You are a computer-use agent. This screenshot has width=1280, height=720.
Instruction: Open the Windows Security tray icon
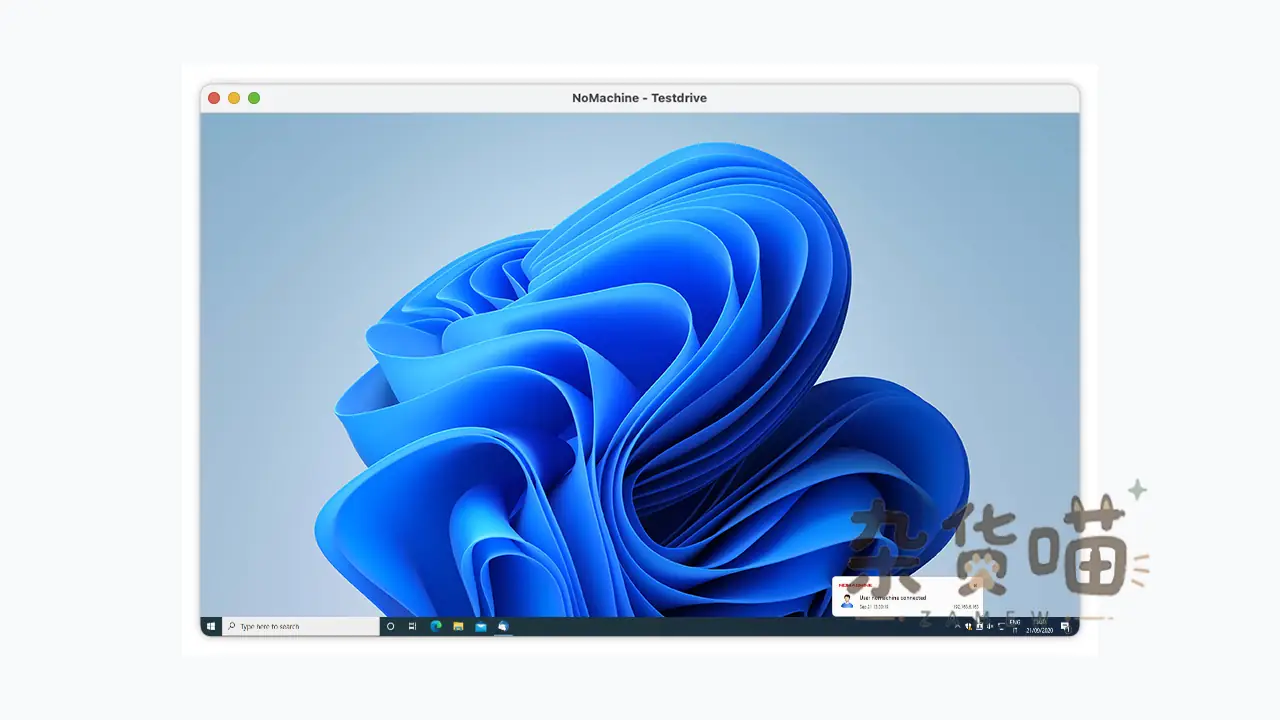[x=968, y=626]
